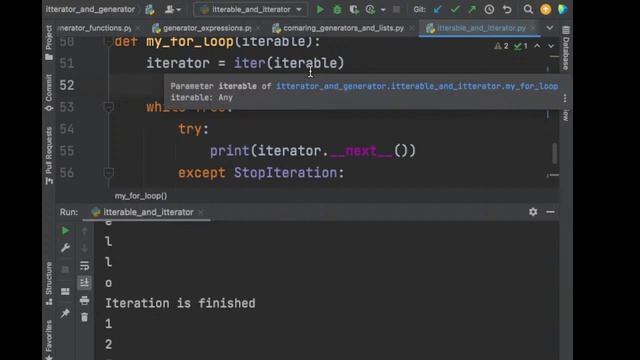This screenshot has width=640, height=360.
Task: Click the colorful JetBrains icon at far right
Action: click(x=563, y=9)
